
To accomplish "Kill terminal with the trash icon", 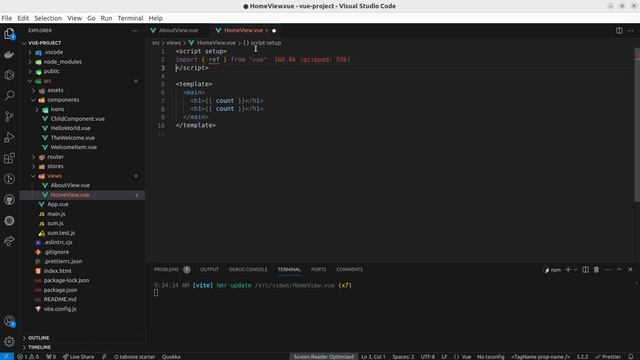I will 596,269.
